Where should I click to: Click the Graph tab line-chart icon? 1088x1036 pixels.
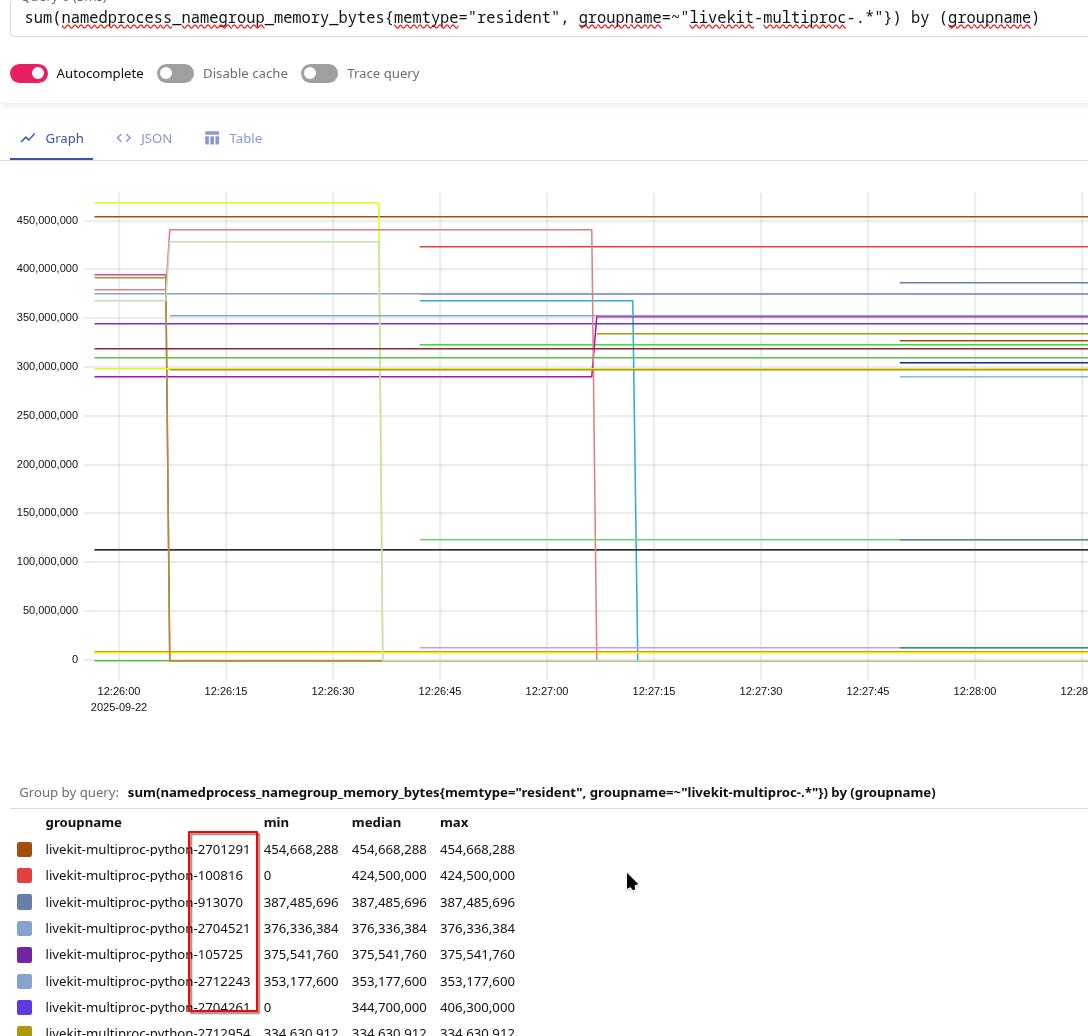pos(28,138)
